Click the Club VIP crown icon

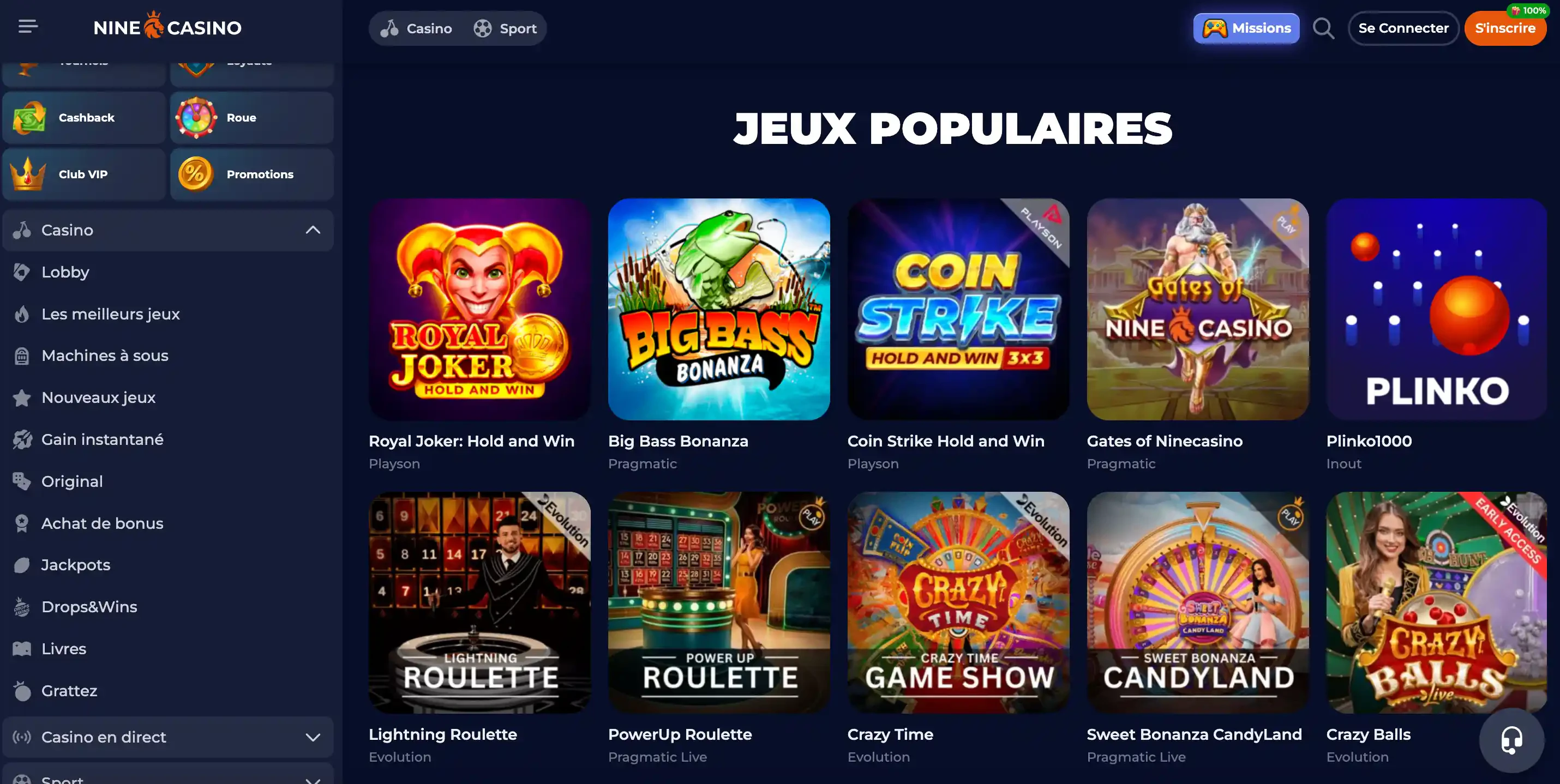28,174
